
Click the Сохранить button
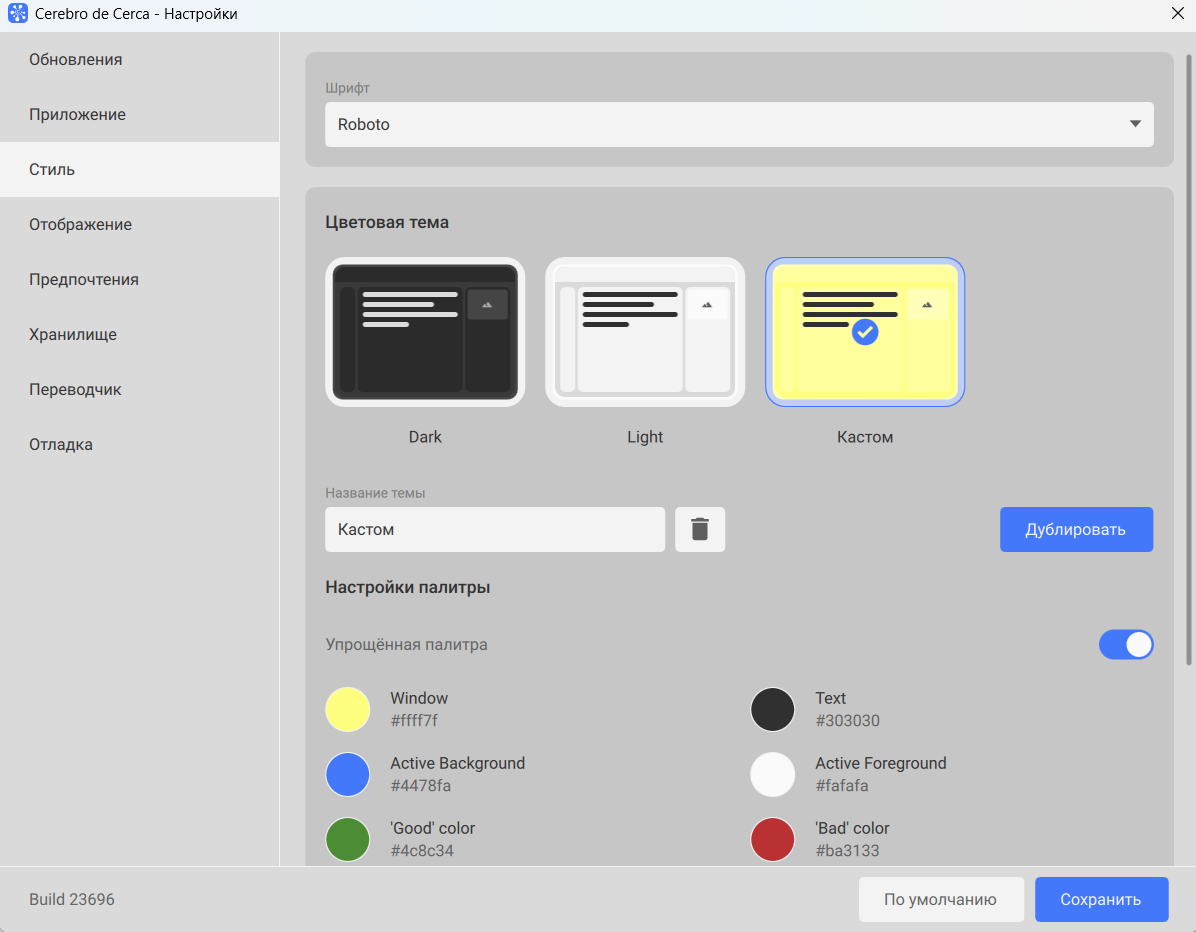pyautogui.click(x=1101, y=899)
